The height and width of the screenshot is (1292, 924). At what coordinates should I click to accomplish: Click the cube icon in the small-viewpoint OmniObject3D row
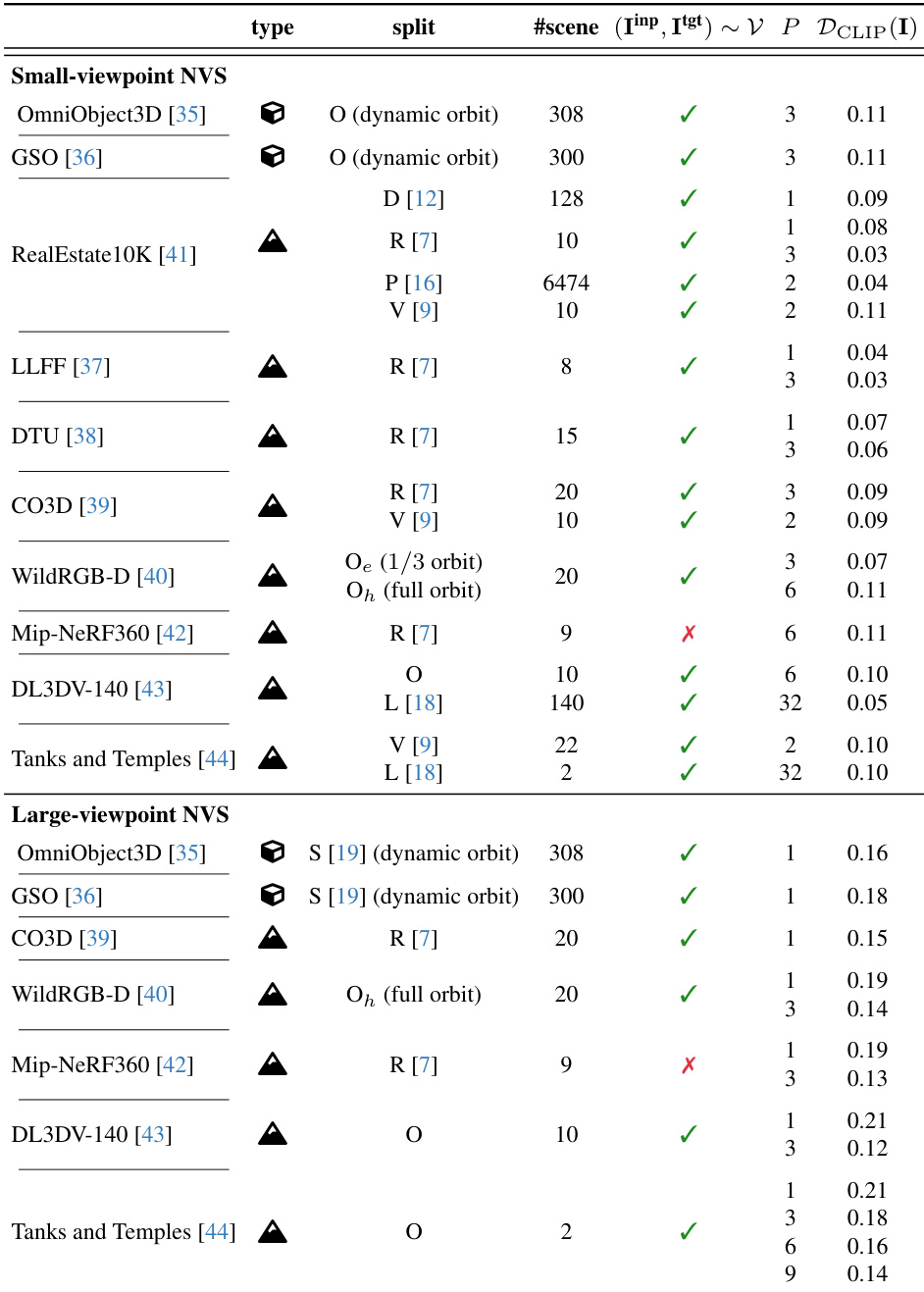273,114
